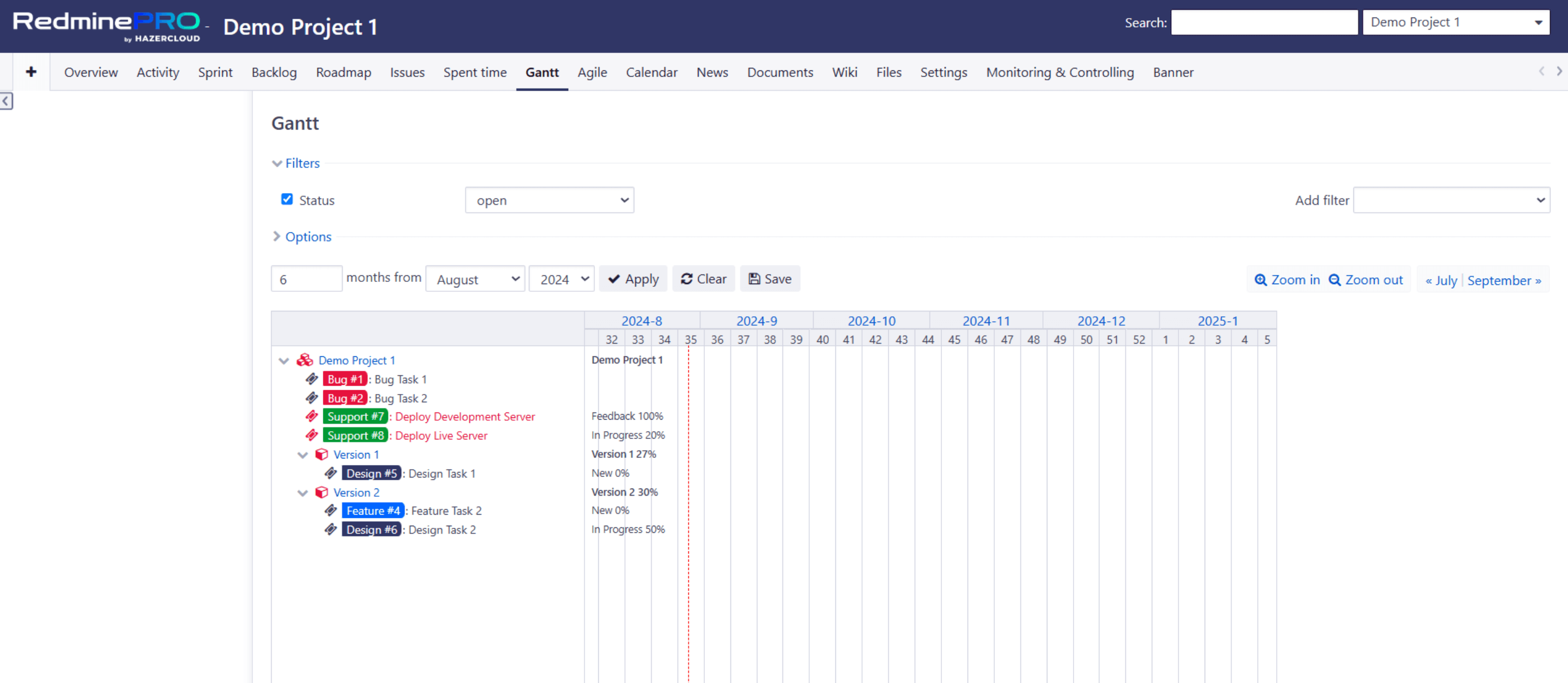Expand the Options section
The width and height of the screenshot is (1568, 683).
tap(307, 236)
